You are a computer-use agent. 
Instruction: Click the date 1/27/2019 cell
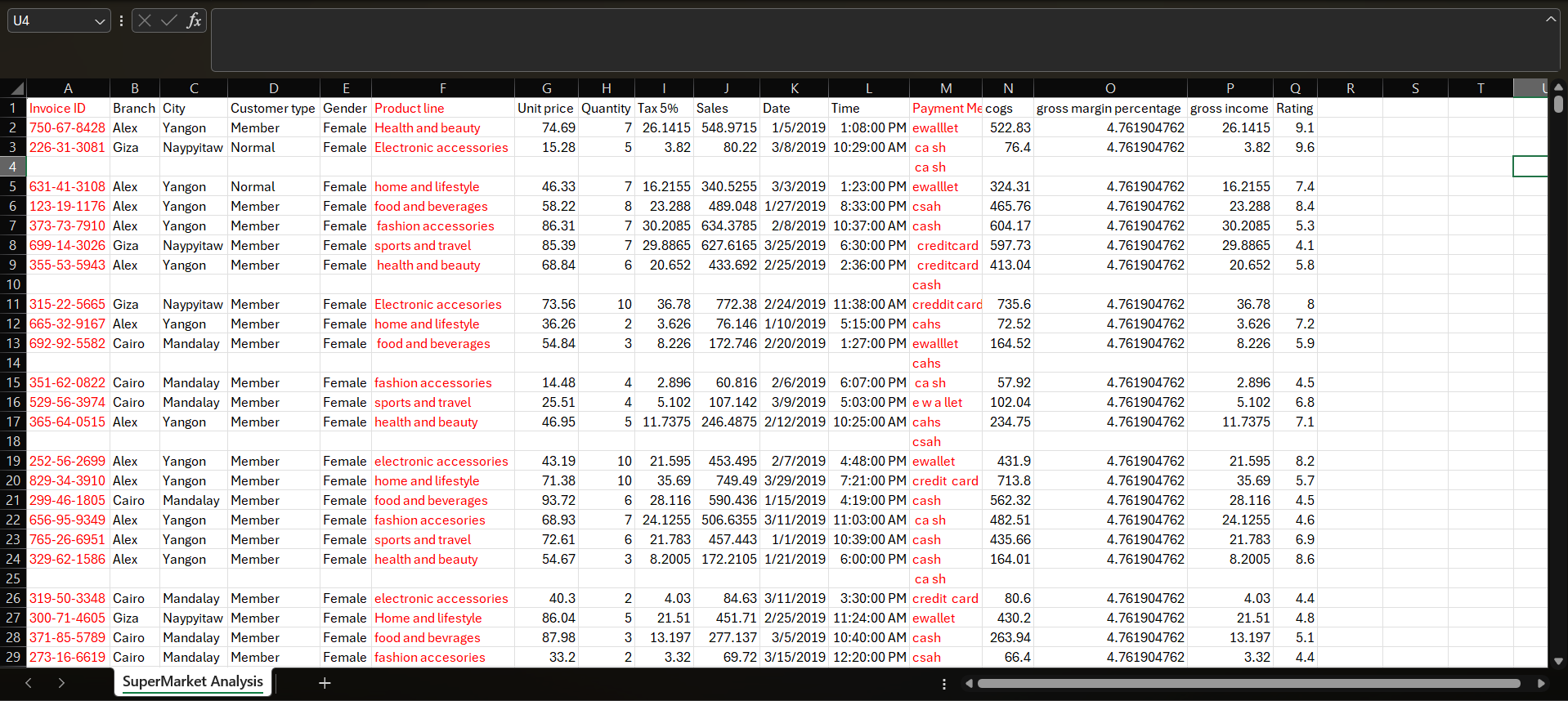click(x=794, y=206)
